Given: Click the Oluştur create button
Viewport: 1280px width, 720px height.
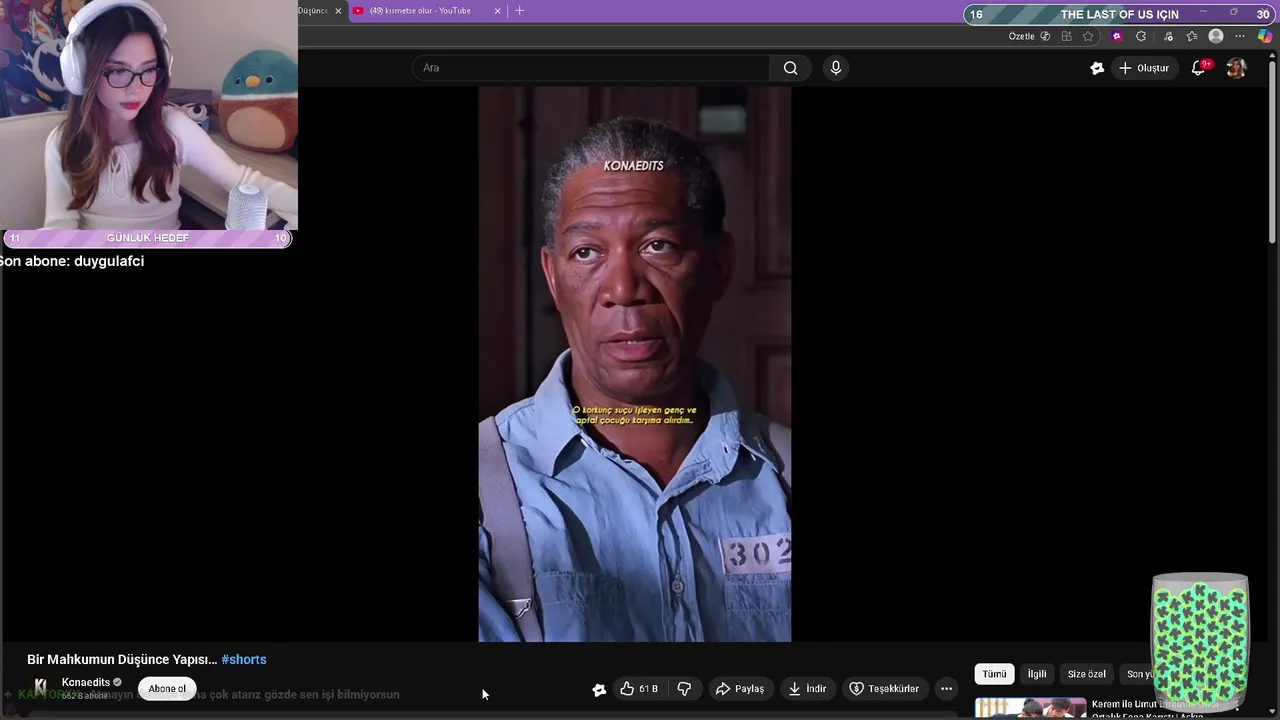Looking at the screenshot, I should pyautogui.click(x=1144, y=68).
